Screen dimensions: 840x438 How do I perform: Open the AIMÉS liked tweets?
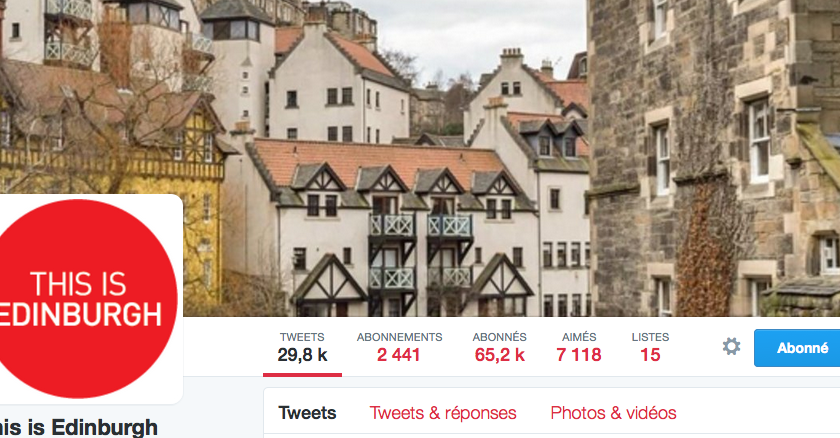(579, 337)
